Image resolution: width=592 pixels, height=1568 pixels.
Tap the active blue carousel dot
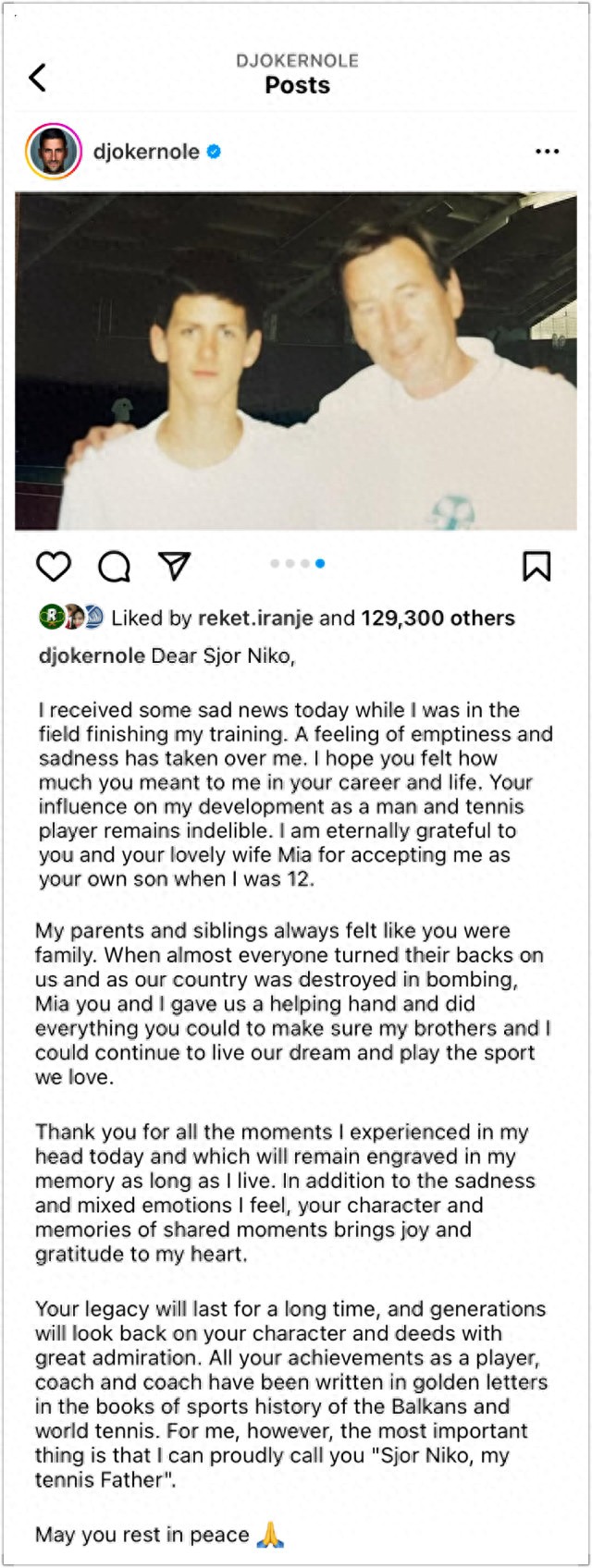320,563
